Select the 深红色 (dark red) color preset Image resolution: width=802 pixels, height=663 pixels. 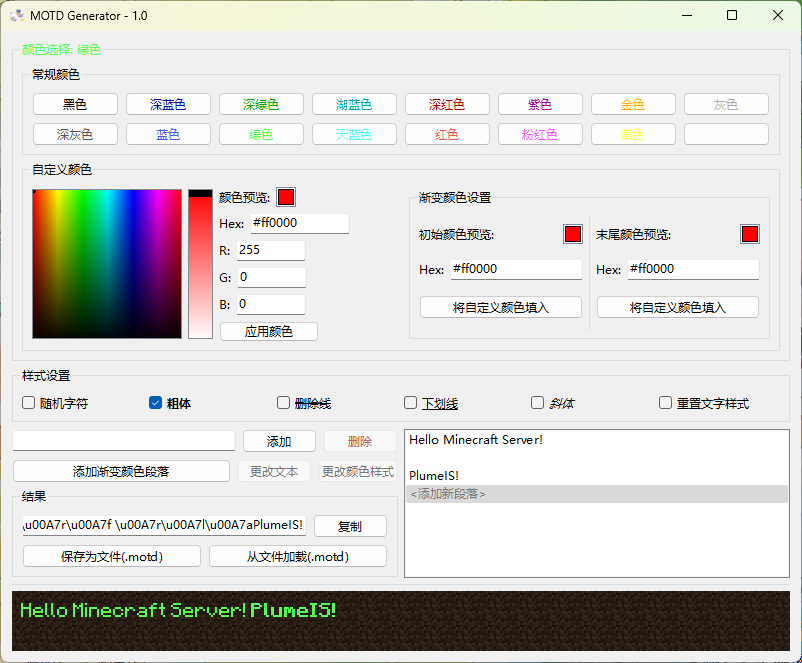[447, 103]
